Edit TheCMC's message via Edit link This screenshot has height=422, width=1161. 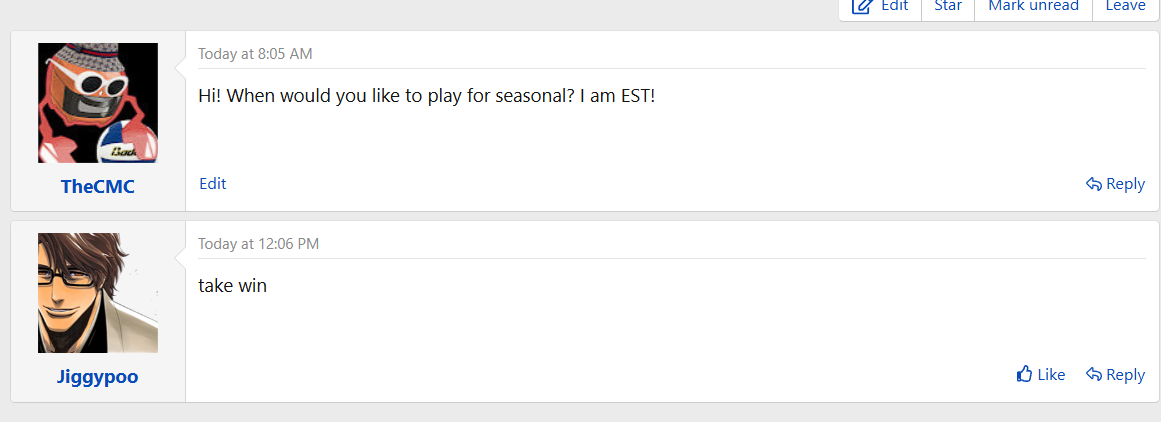coord(212,183)
